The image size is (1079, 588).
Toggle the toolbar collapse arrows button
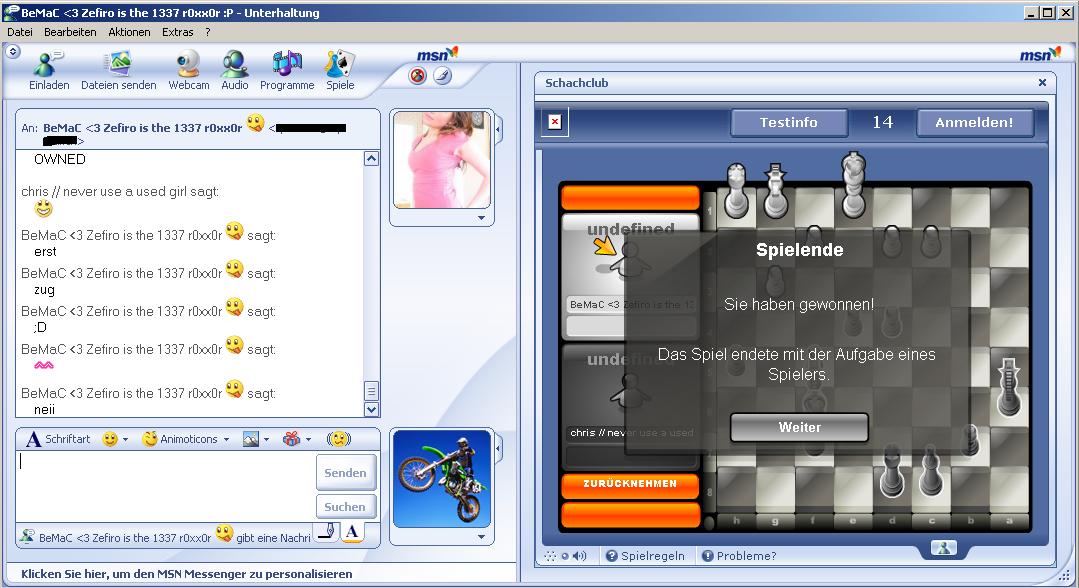tap(12, 52)
